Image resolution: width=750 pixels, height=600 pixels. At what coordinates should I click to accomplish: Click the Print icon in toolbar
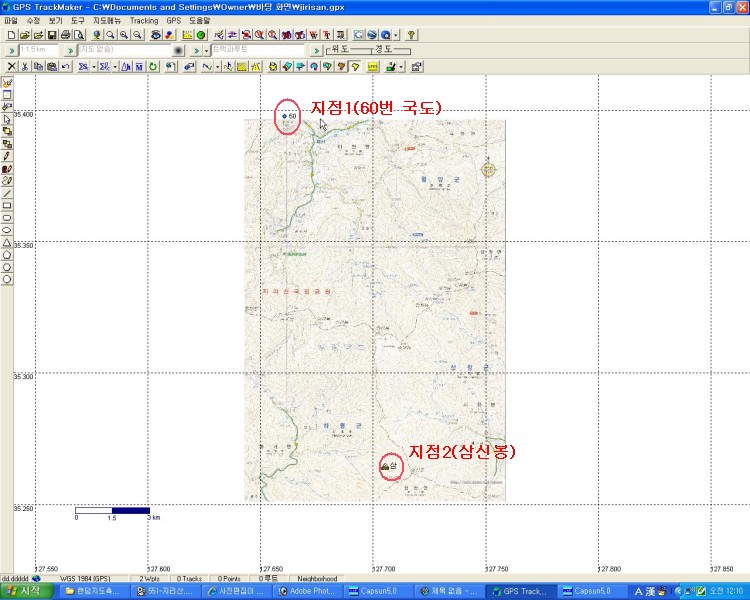coord(66,35)
